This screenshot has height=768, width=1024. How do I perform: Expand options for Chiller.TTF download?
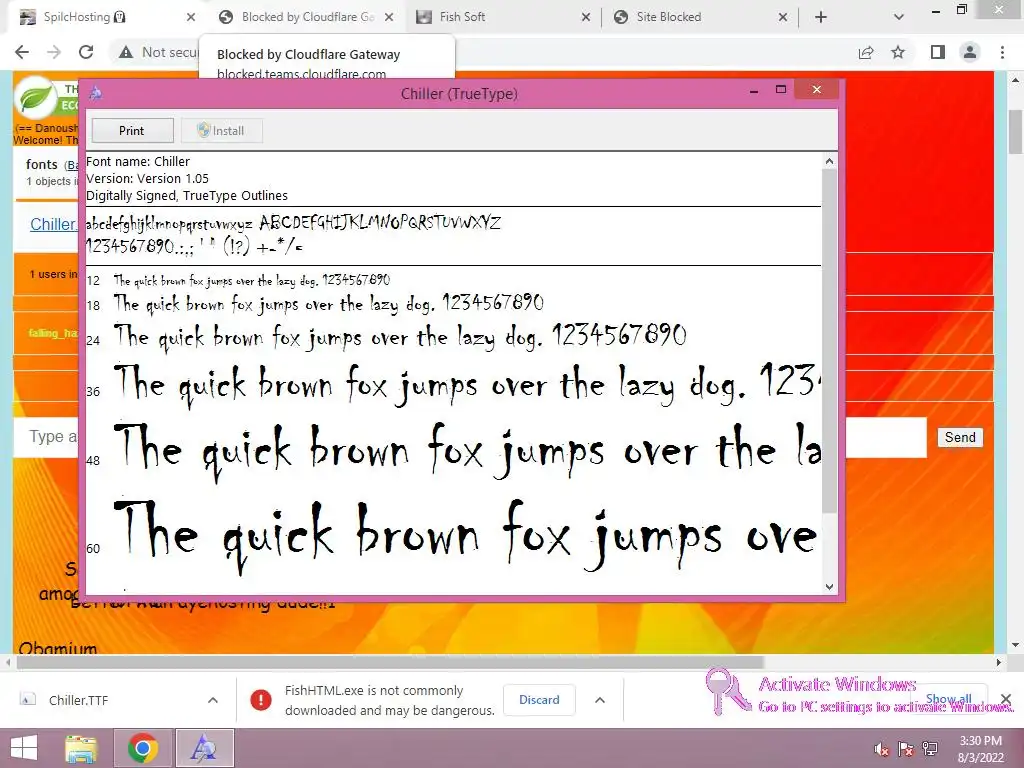coord(213,700)
